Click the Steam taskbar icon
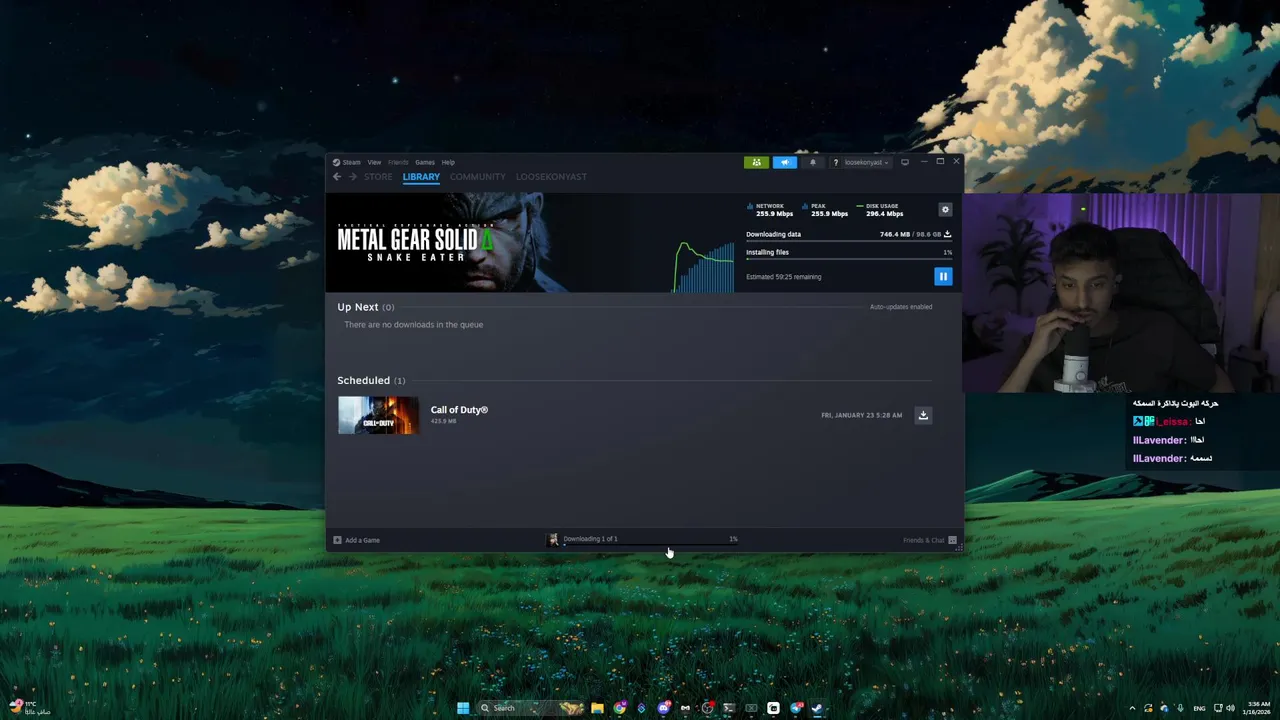 pyautogui.click(x=817, y=708)
